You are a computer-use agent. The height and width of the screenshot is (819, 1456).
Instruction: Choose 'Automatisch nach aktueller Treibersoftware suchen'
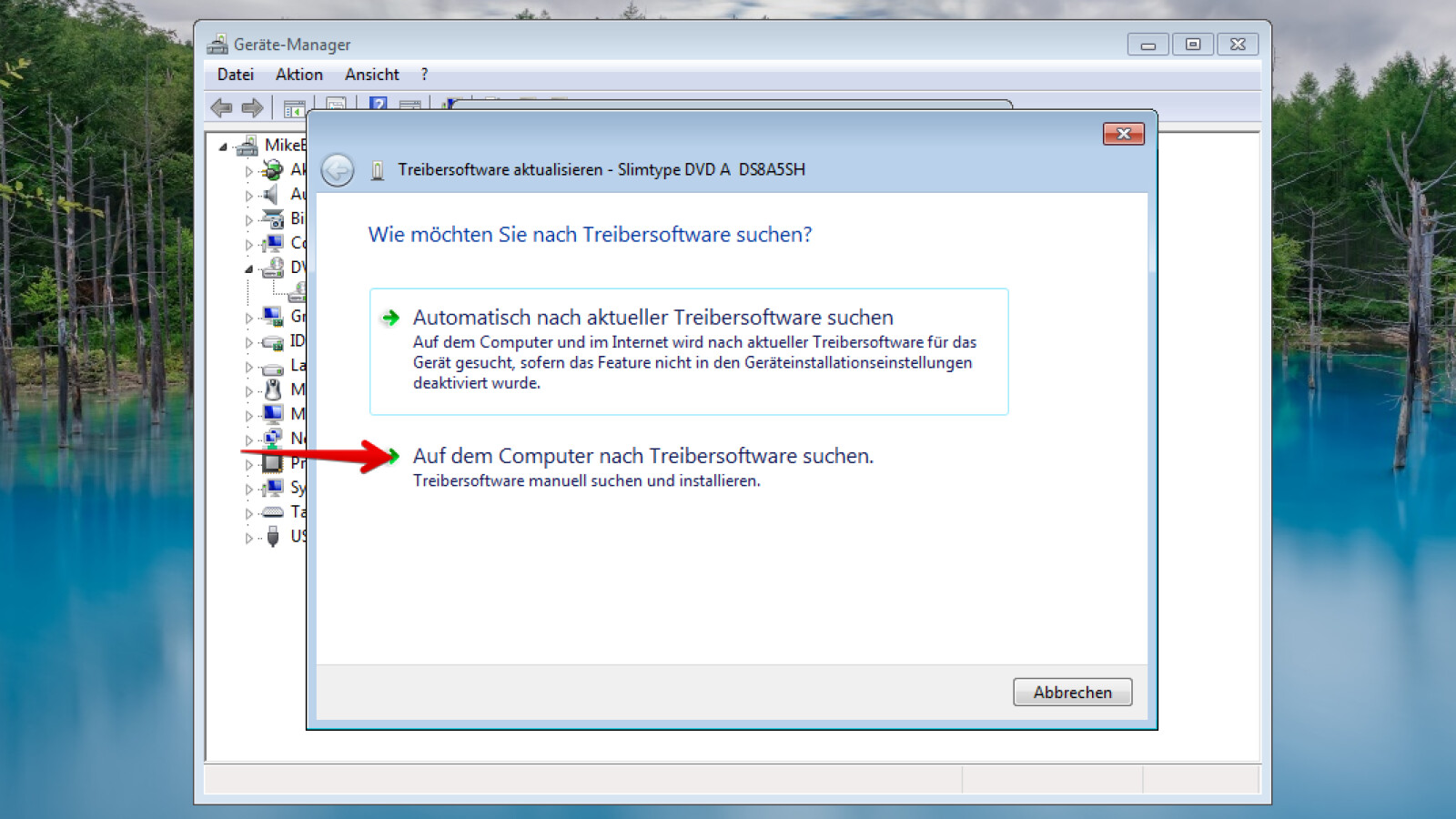click(x=652, y=318)
